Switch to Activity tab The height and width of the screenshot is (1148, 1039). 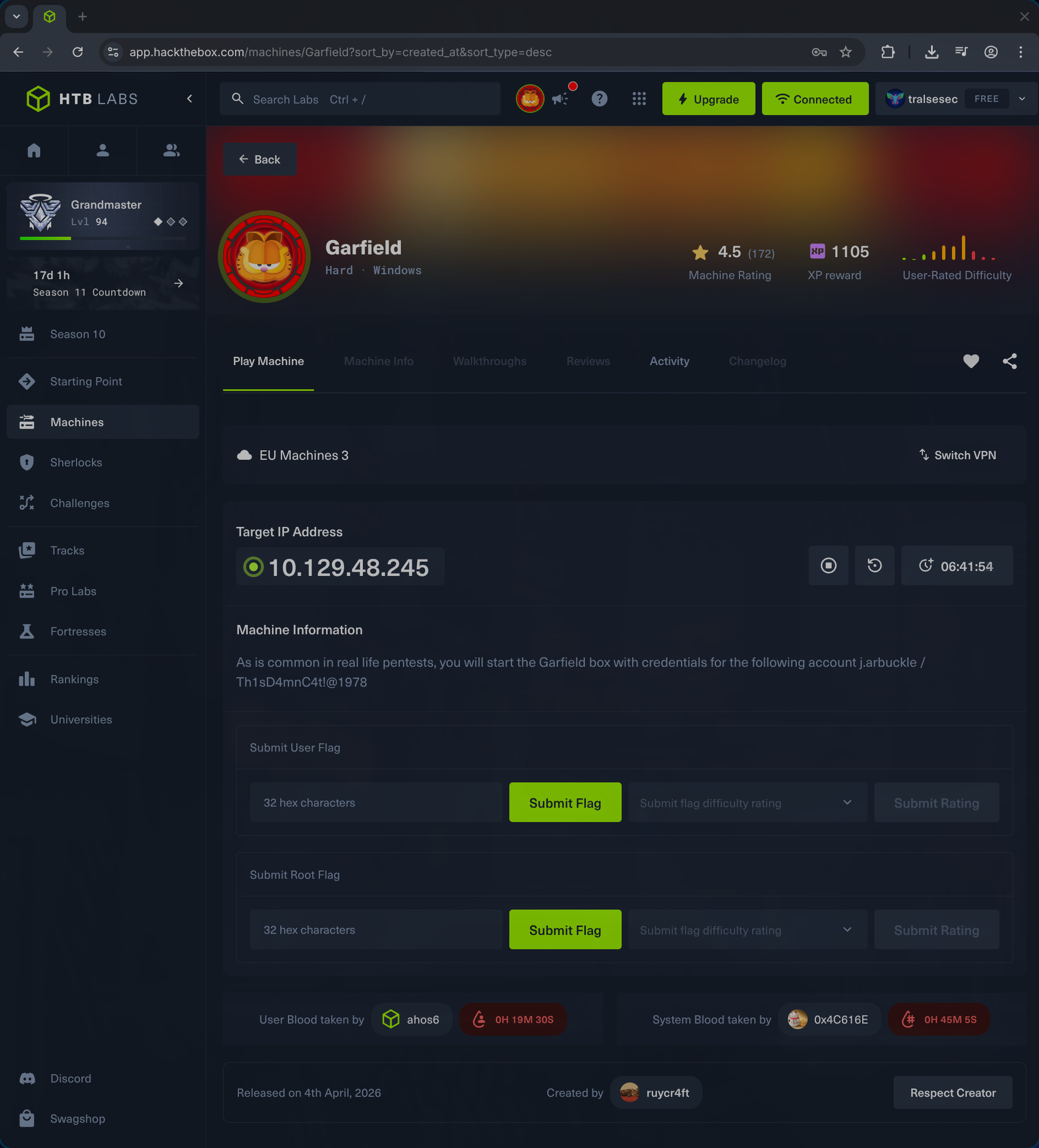click(x=669, y=361)
